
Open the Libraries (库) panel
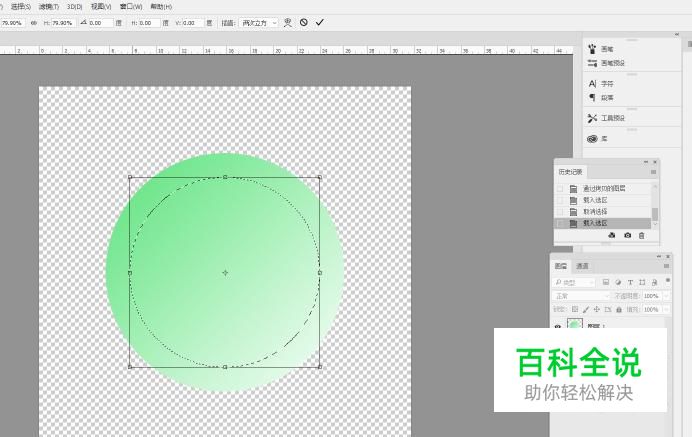pyautogui.click(x=598, y=139)
